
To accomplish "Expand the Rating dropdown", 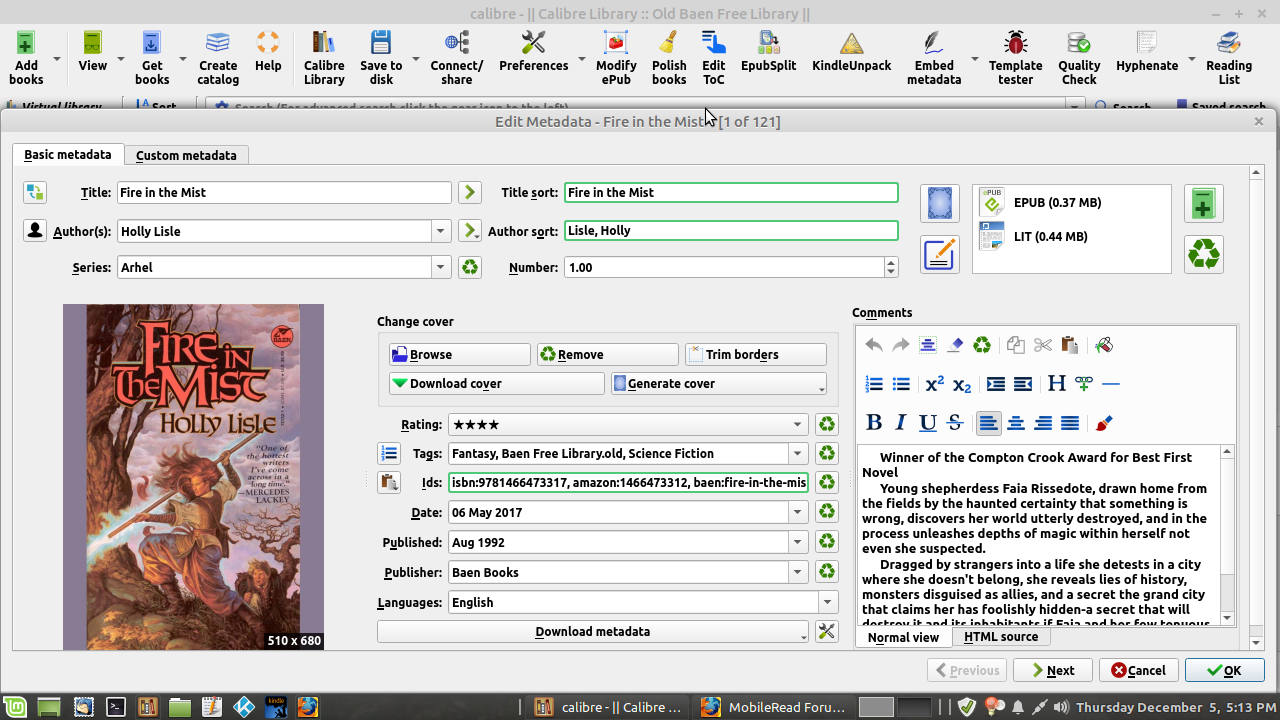I will click(x=797, y=424).
